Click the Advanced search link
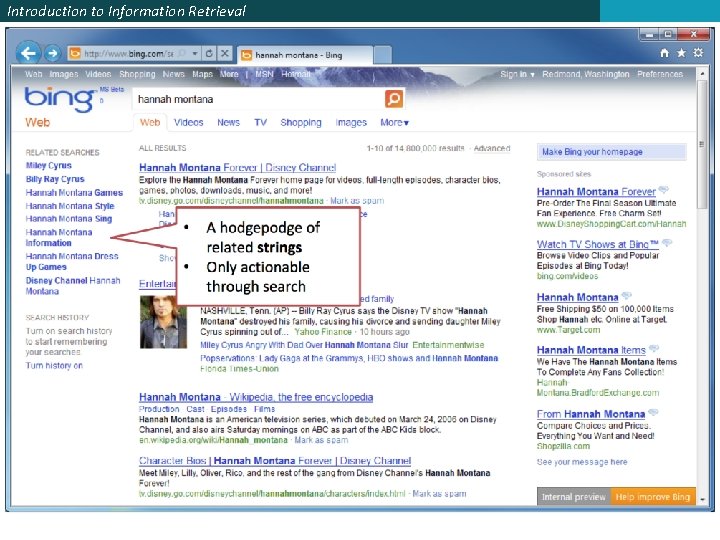The height and width of the screenshot is (540, 720). coord(492,148)
